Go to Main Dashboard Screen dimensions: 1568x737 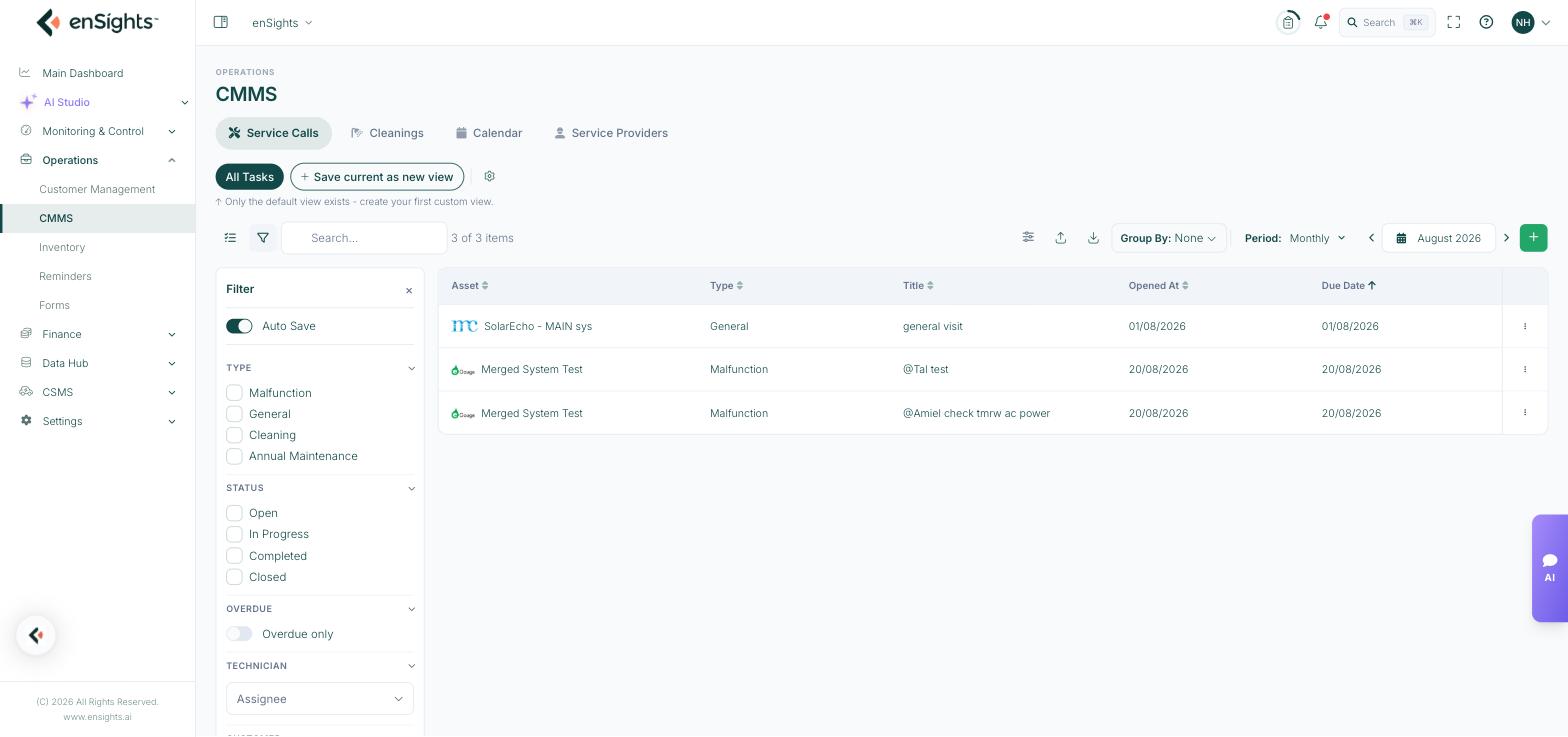(x=83, y=73)
